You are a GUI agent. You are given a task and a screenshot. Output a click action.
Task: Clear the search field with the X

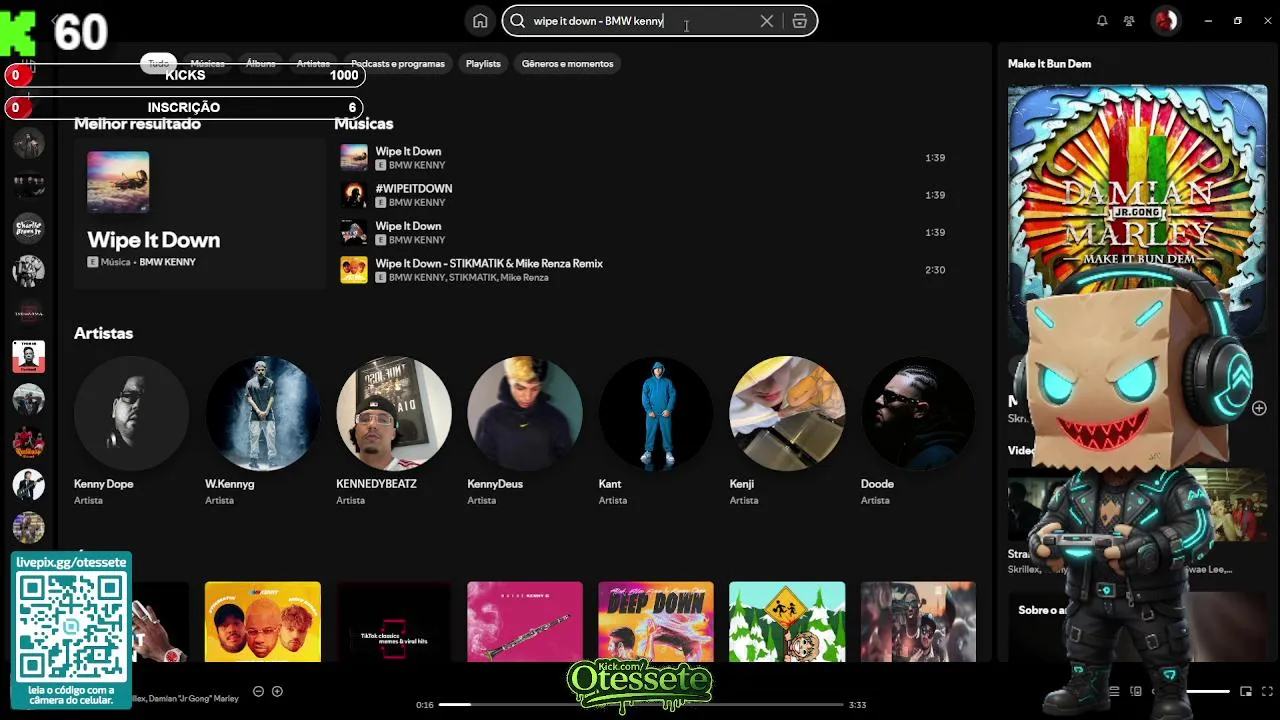point(767,21)
